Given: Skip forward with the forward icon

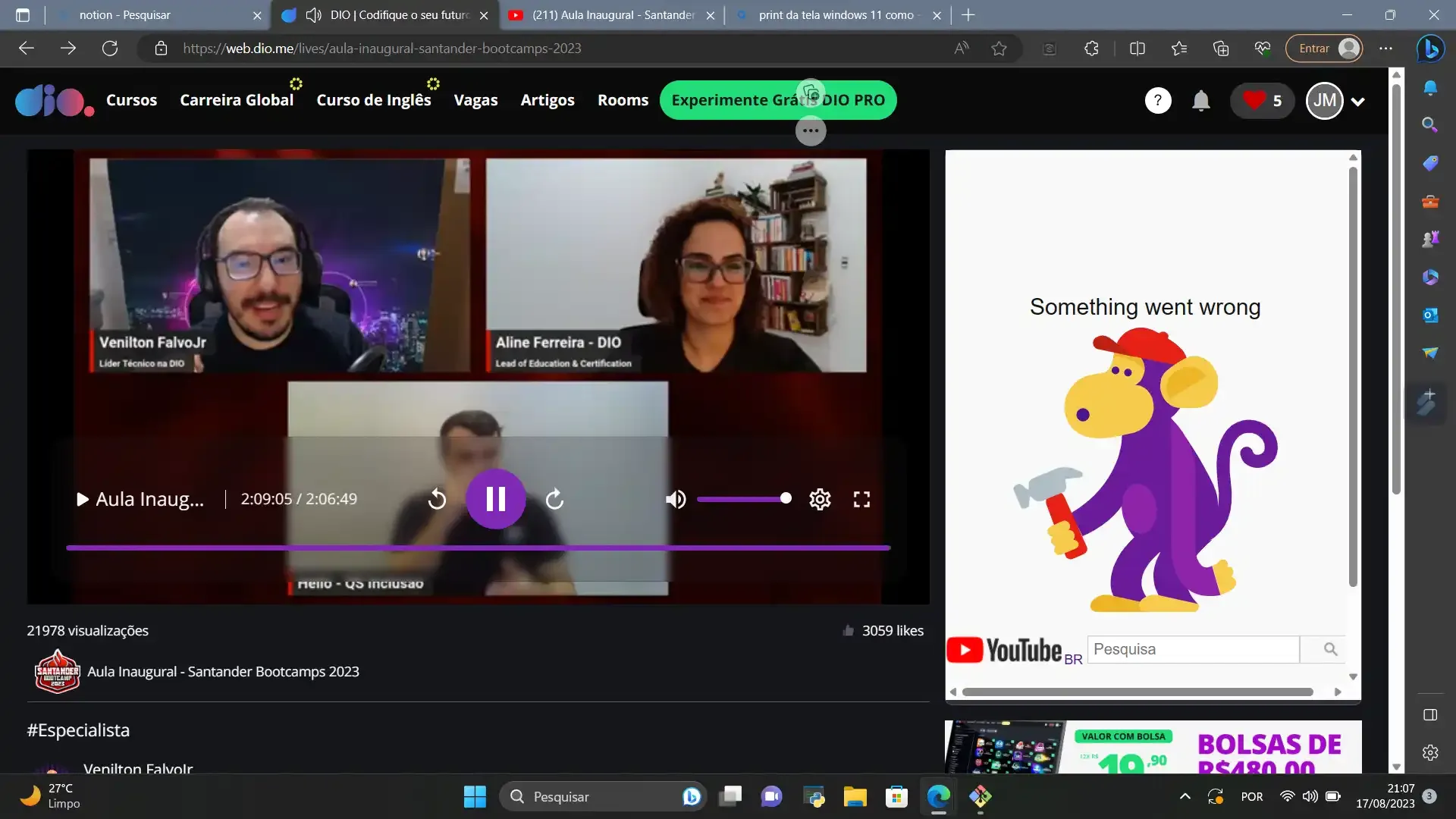Looking at the screenshot, I should coord(554,499).
